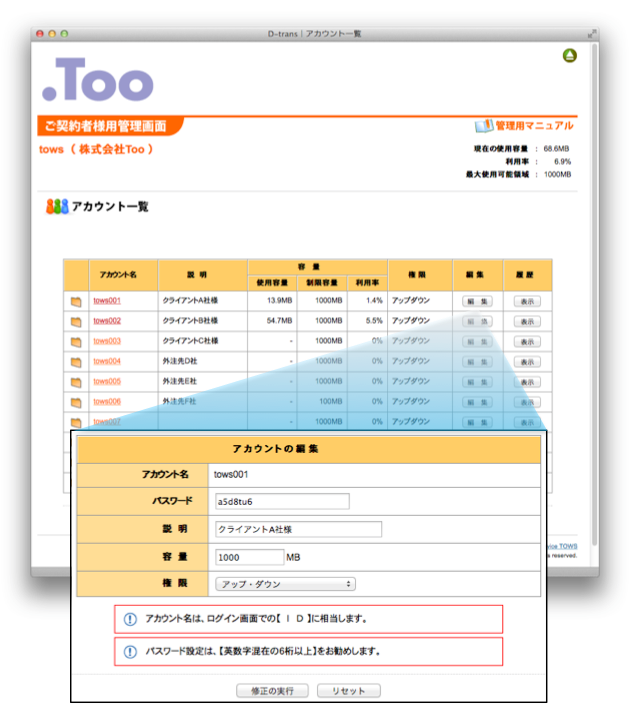Click the folder icon beside tows003
Screen dimensions: 631x707
coord(75,341)
